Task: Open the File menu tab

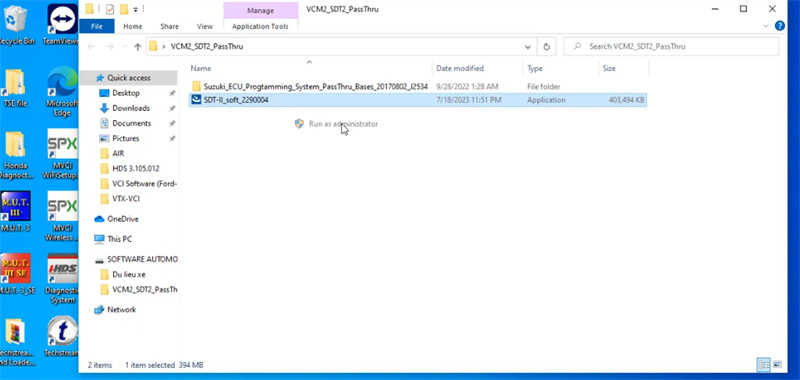Action: pyautogui.click(x=97, y=27)
